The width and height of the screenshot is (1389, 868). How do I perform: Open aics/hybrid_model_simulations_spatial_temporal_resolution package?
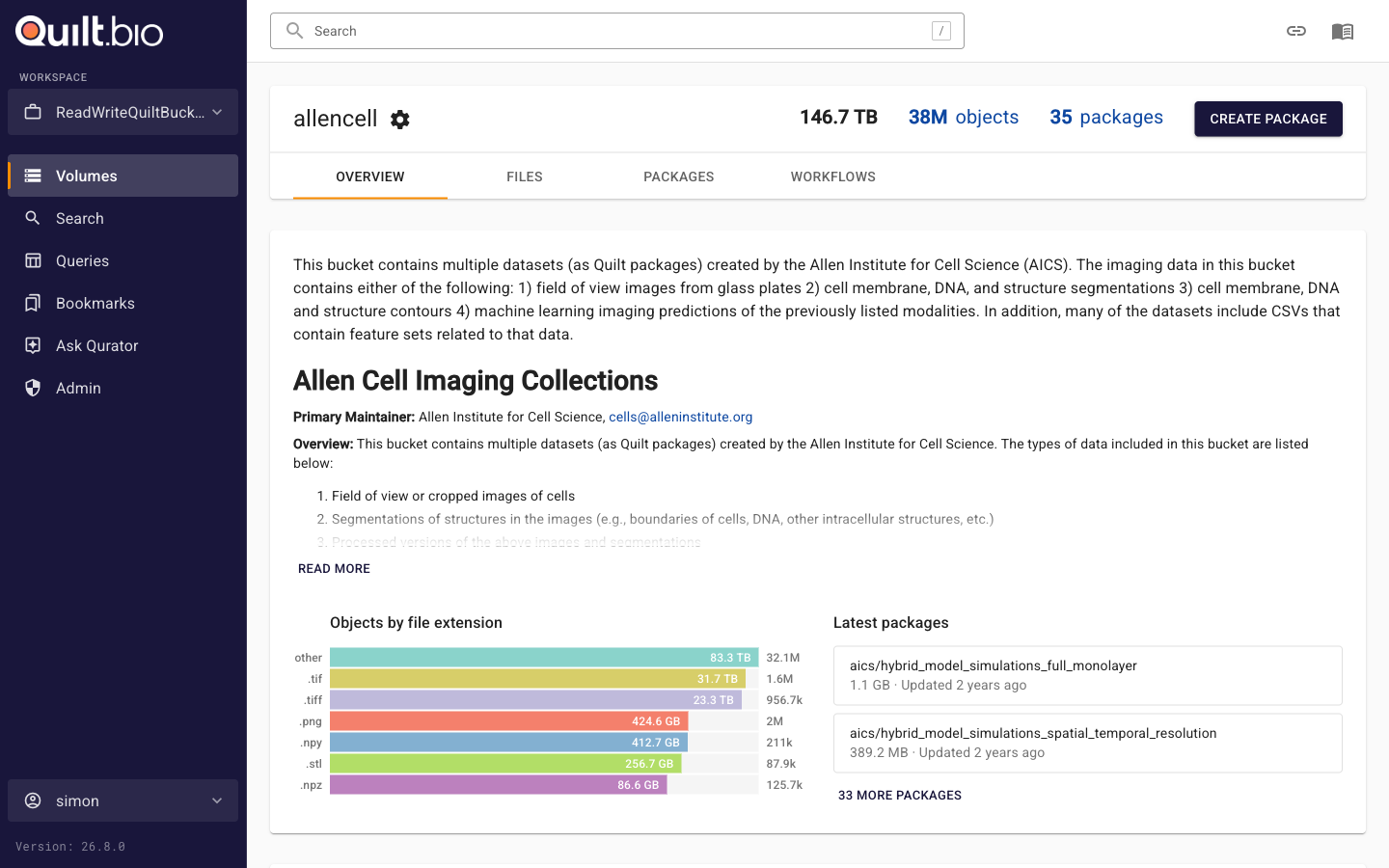(1088, 743)
